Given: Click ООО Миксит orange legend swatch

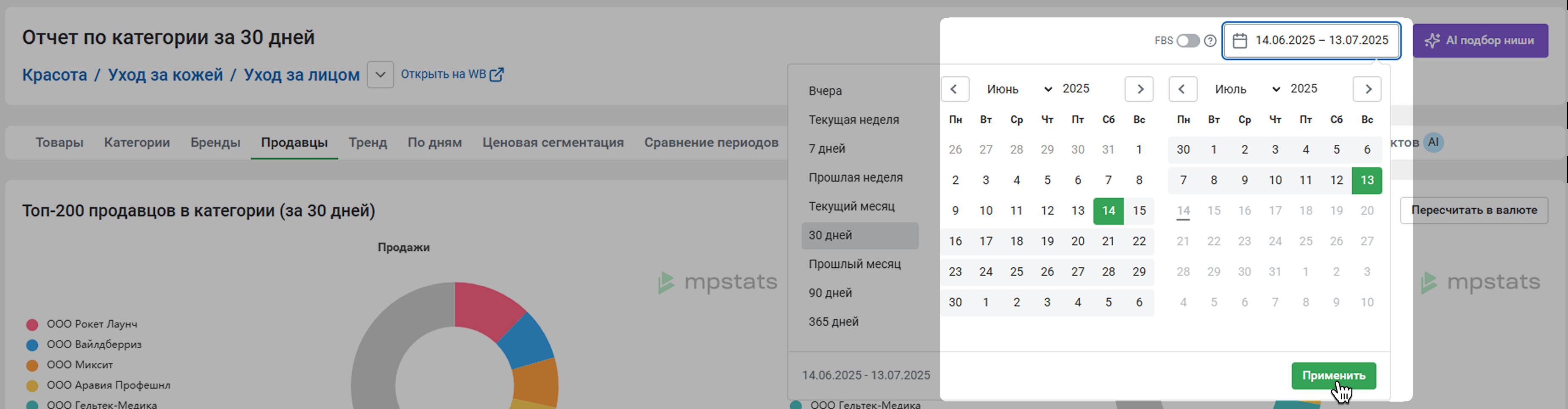Looking at the screenshot, I should click(32, 366).
